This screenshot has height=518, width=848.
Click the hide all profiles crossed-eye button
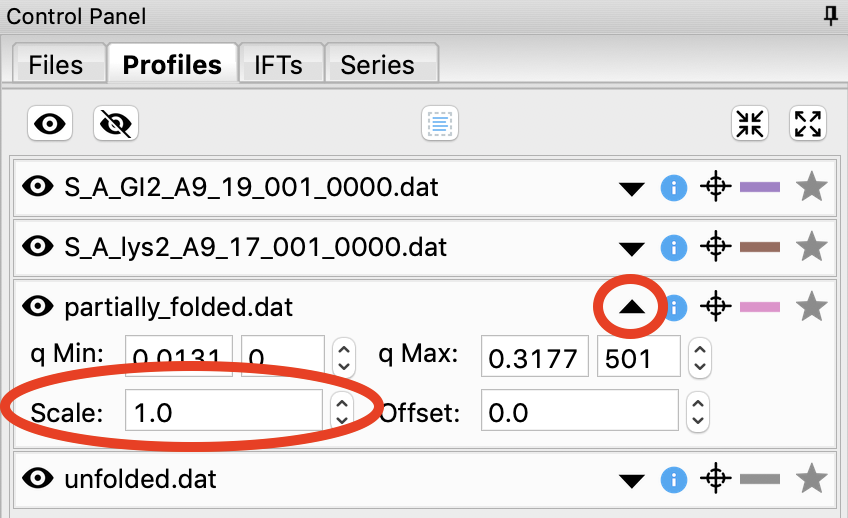click(x=116, y=124)
